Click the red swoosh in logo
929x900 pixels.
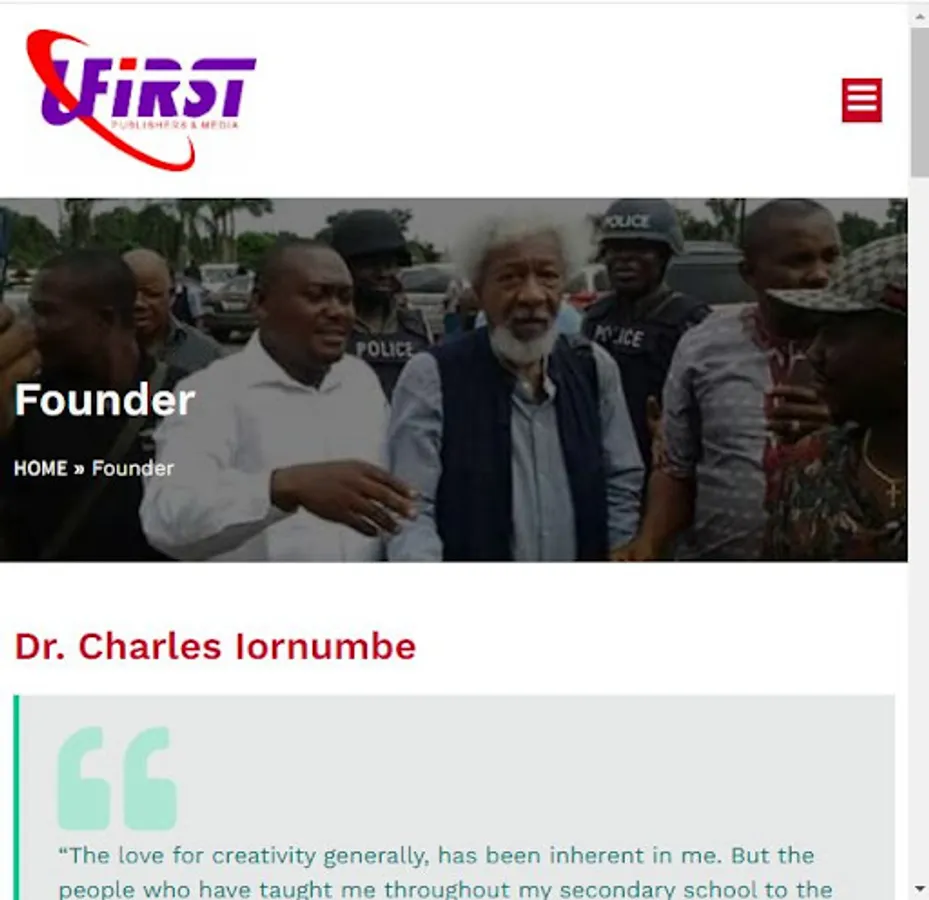110,101
